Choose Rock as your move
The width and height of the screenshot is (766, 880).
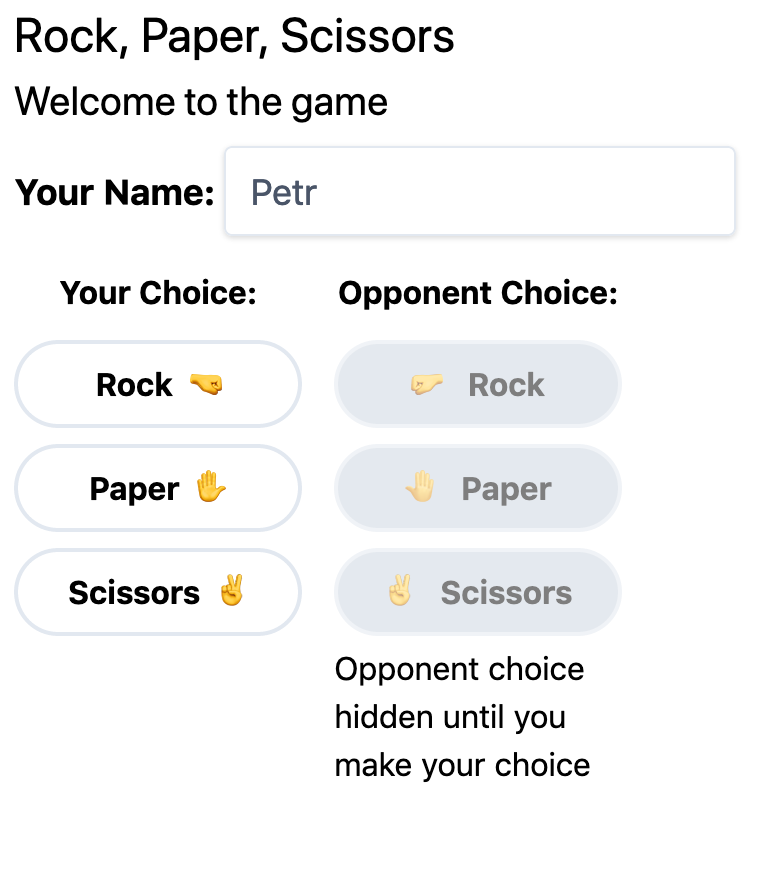158,385
